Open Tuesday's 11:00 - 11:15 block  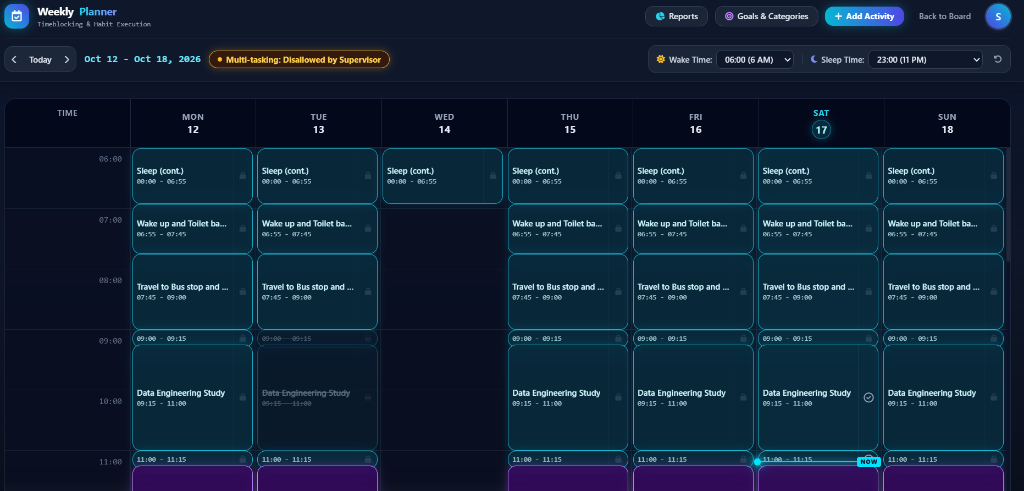pyautogui.click(x=317, y=459)
